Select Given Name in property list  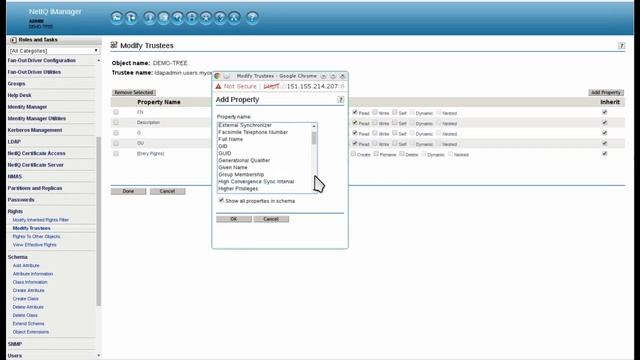coord(233,167)
